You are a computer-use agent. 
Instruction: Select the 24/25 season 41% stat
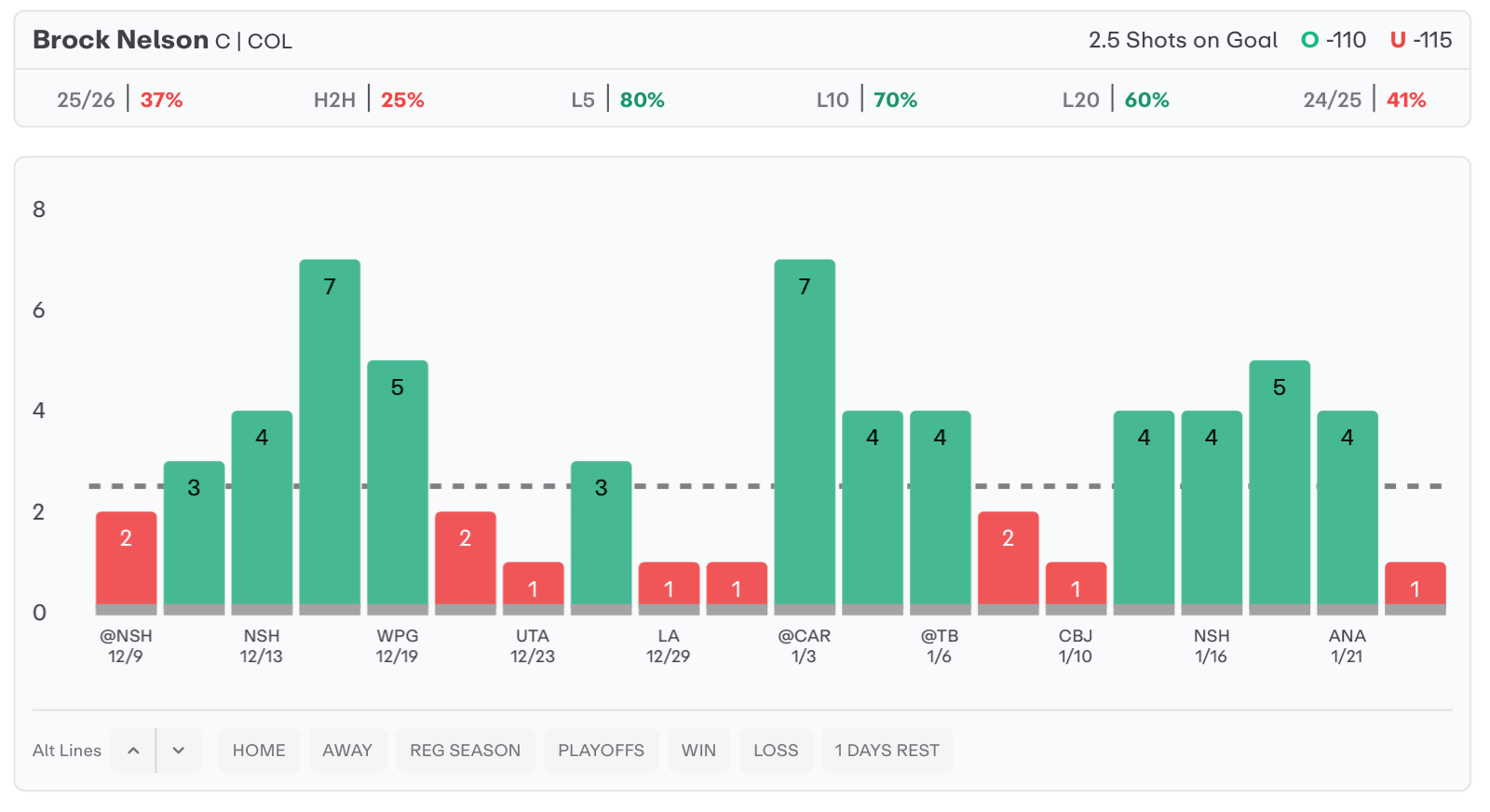pyautogui.click(x=1364, y=100)
